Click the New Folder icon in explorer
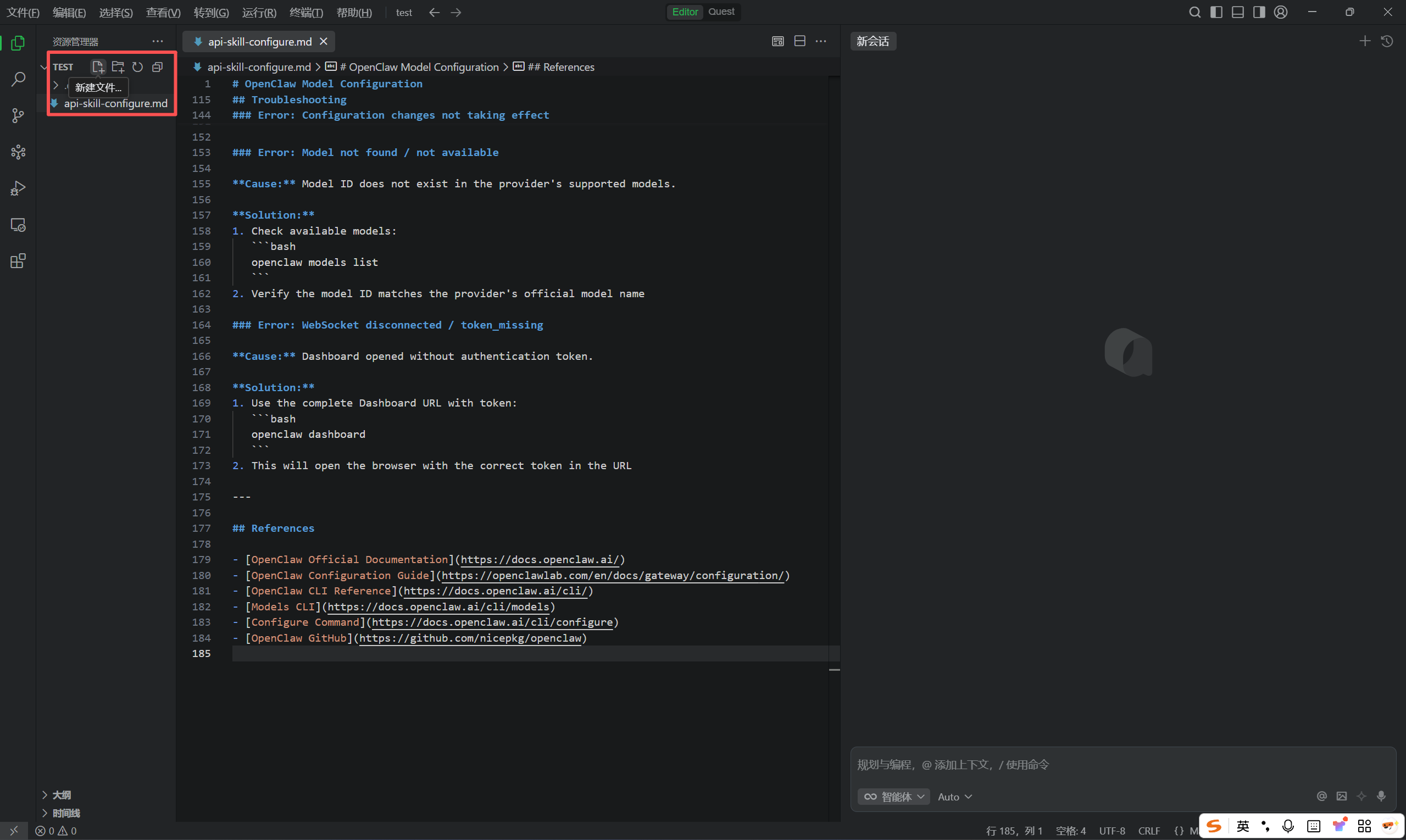 coord(118,67)
